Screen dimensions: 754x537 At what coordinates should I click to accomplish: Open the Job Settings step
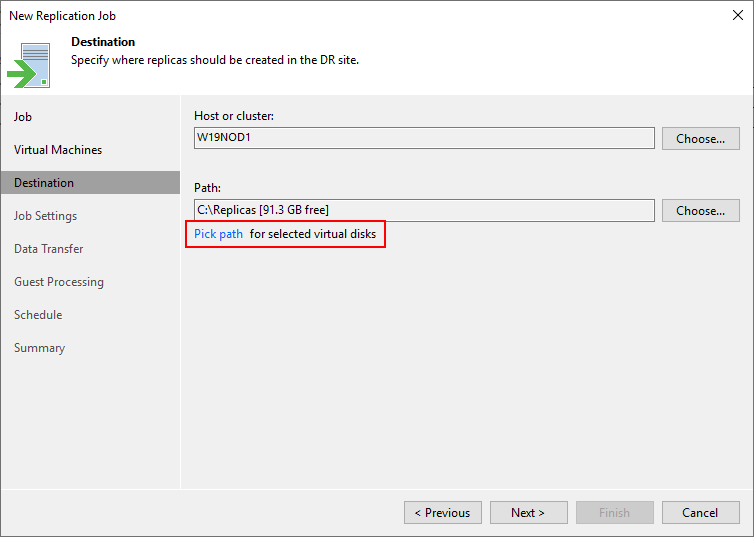[x=45, y=216]
